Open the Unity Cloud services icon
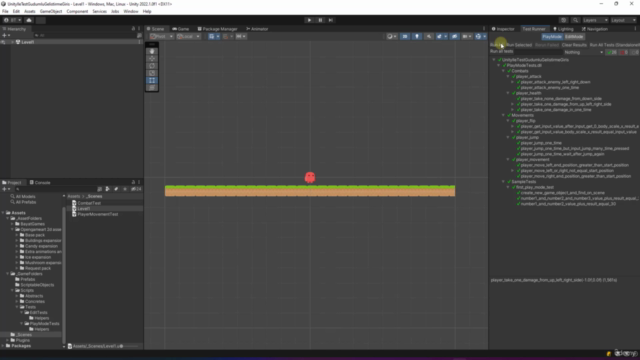Screen dimensions: 640x360 point(29,20)
